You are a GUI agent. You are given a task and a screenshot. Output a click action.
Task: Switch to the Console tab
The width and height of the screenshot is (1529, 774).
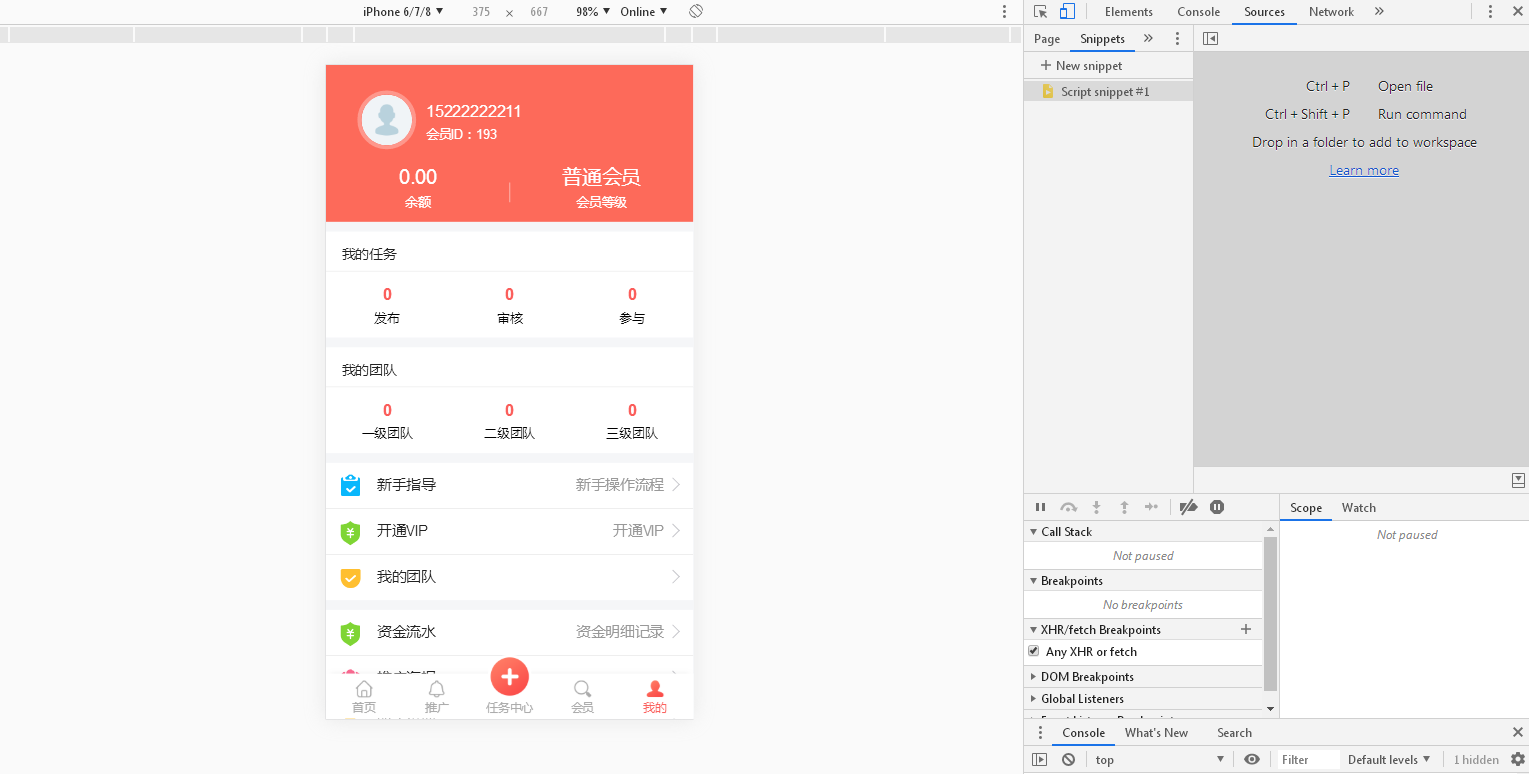tap(1083, 732)
